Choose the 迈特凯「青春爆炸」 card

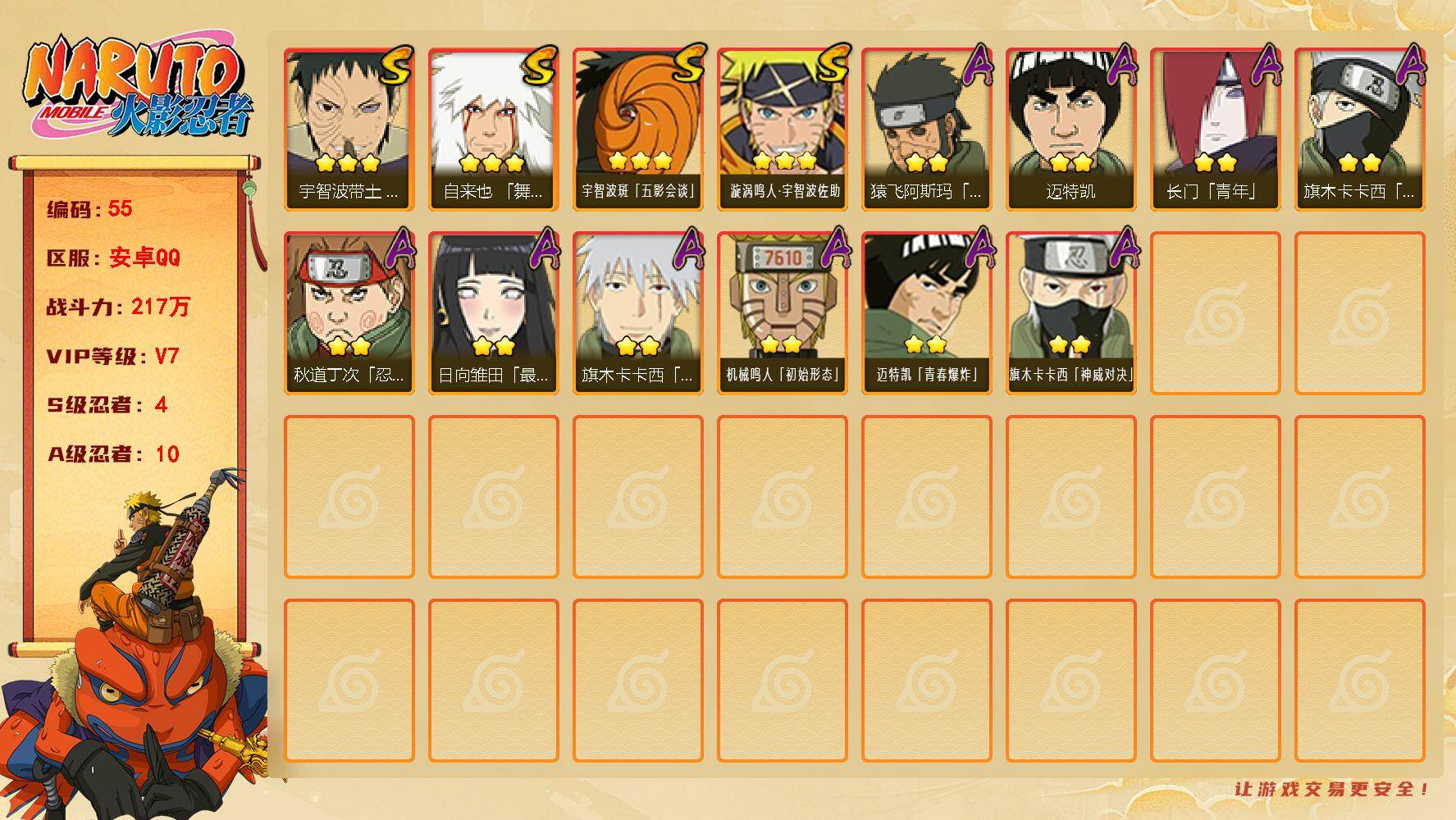pos(927,313)
